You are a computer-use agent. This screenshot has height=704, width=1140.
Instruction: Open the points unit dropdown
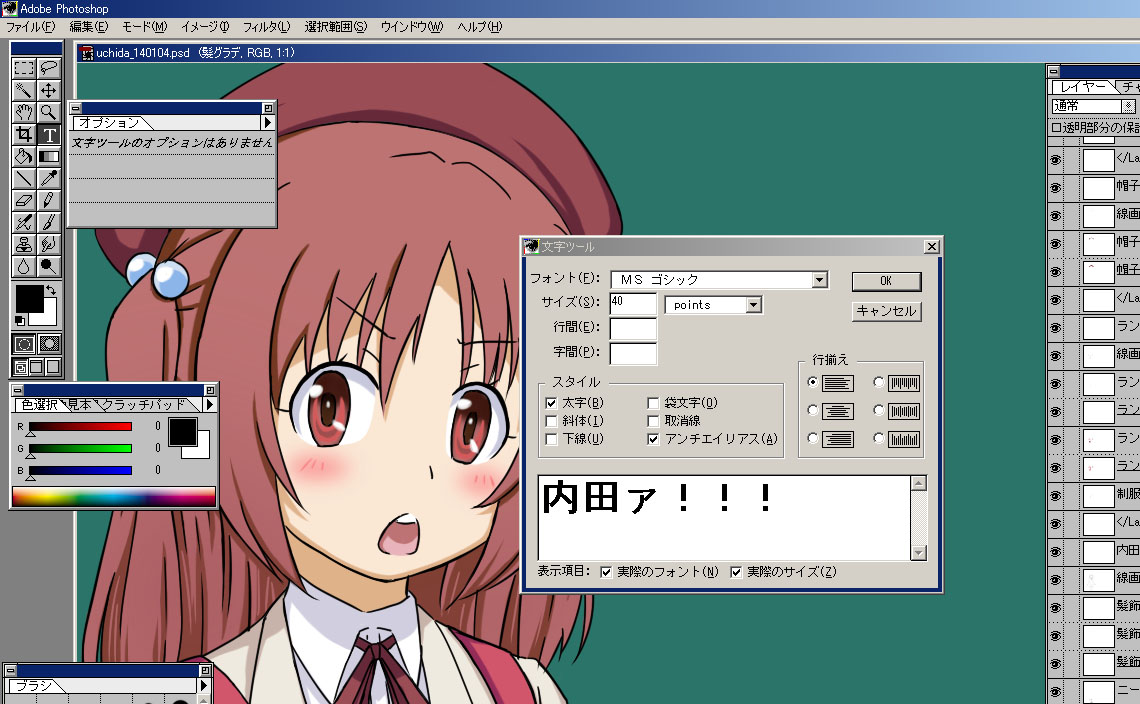[x=753, y=305]
